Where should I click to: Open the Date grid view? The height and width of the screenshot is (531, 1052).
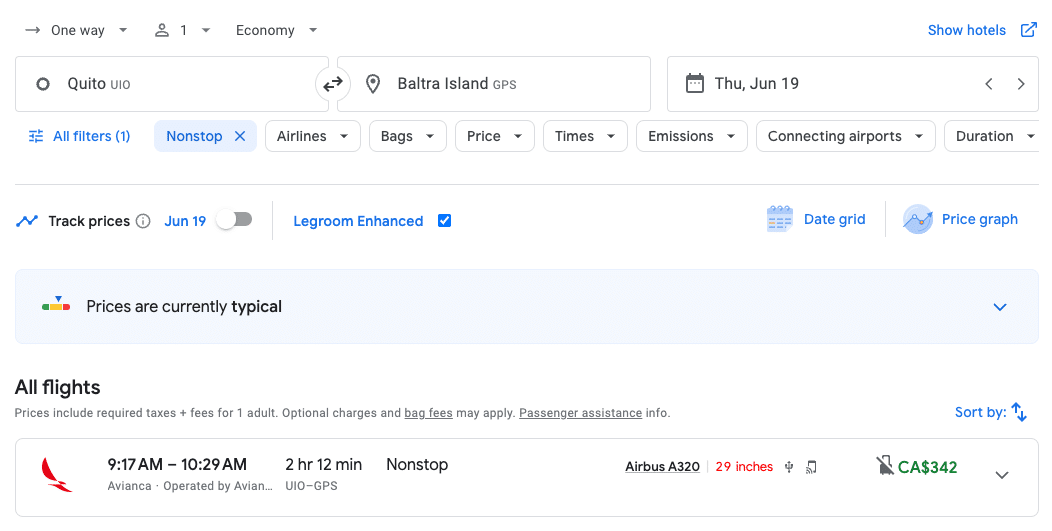tap(816, 219)
